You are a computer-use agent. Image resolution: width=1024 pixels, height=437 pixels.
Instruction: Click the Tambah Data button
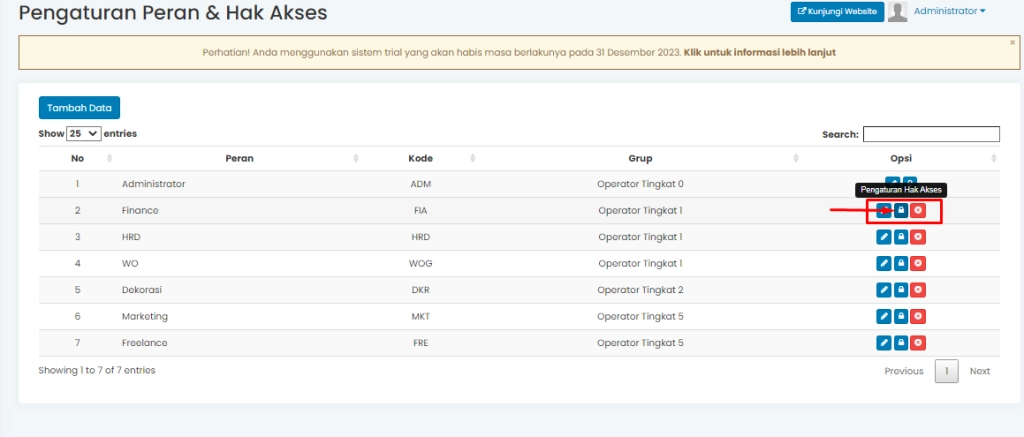pos(79,108)
